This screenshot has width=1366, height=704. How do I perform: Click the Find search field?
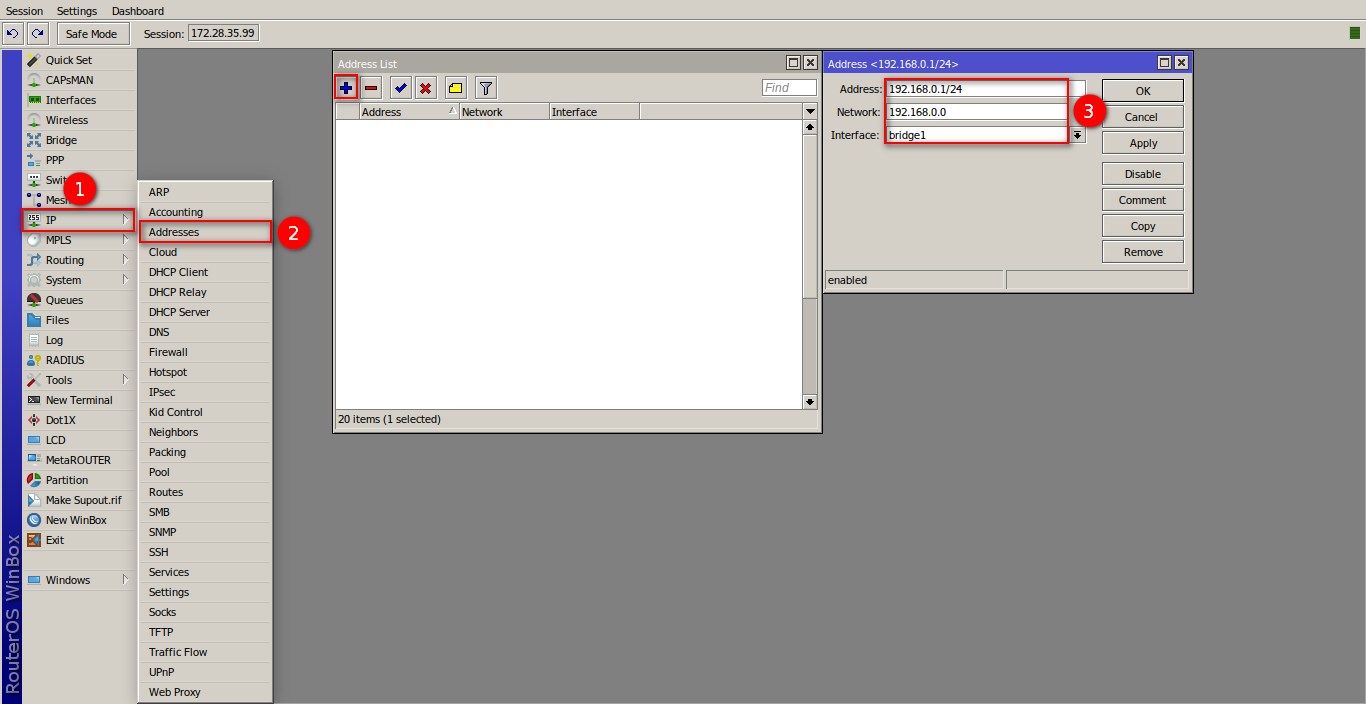[789, 88]
